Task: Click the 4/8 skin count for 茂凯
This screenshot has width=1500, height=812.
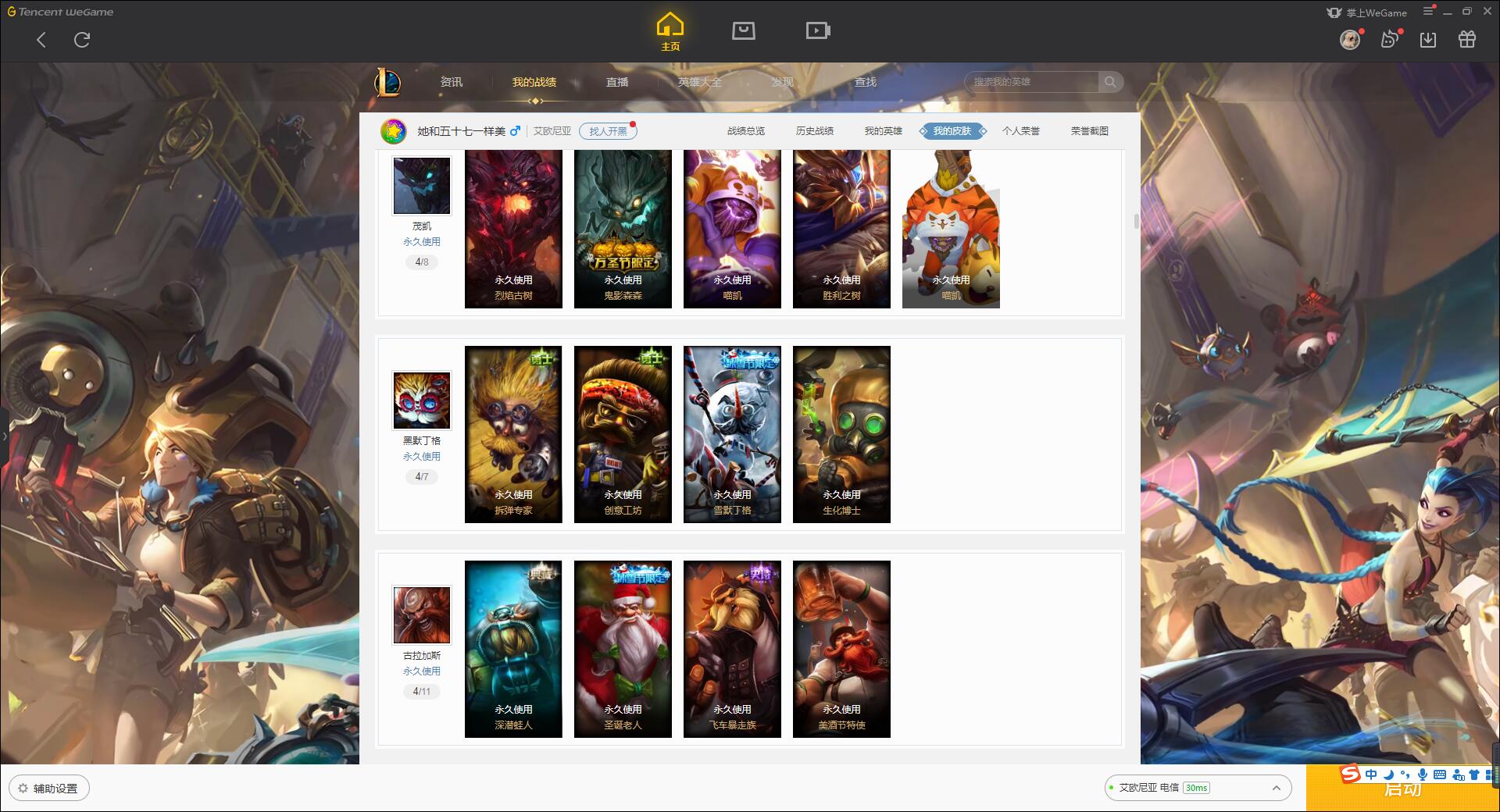Action: pyautogui.click(x=422, y=262)
